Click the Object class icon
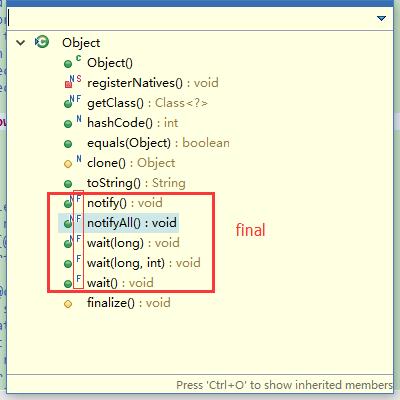The image size is (400, 400). pyautogui.click(x=42, y=42)
